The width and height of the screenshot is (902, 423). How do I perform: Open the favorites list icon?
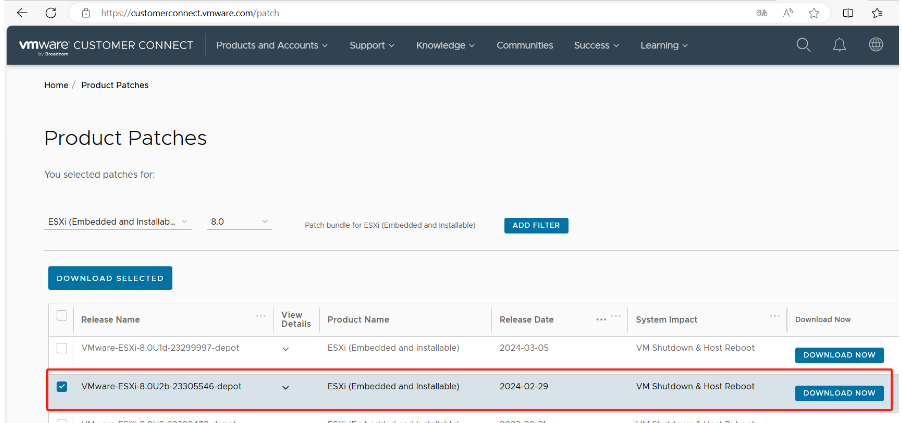[877, 13]
